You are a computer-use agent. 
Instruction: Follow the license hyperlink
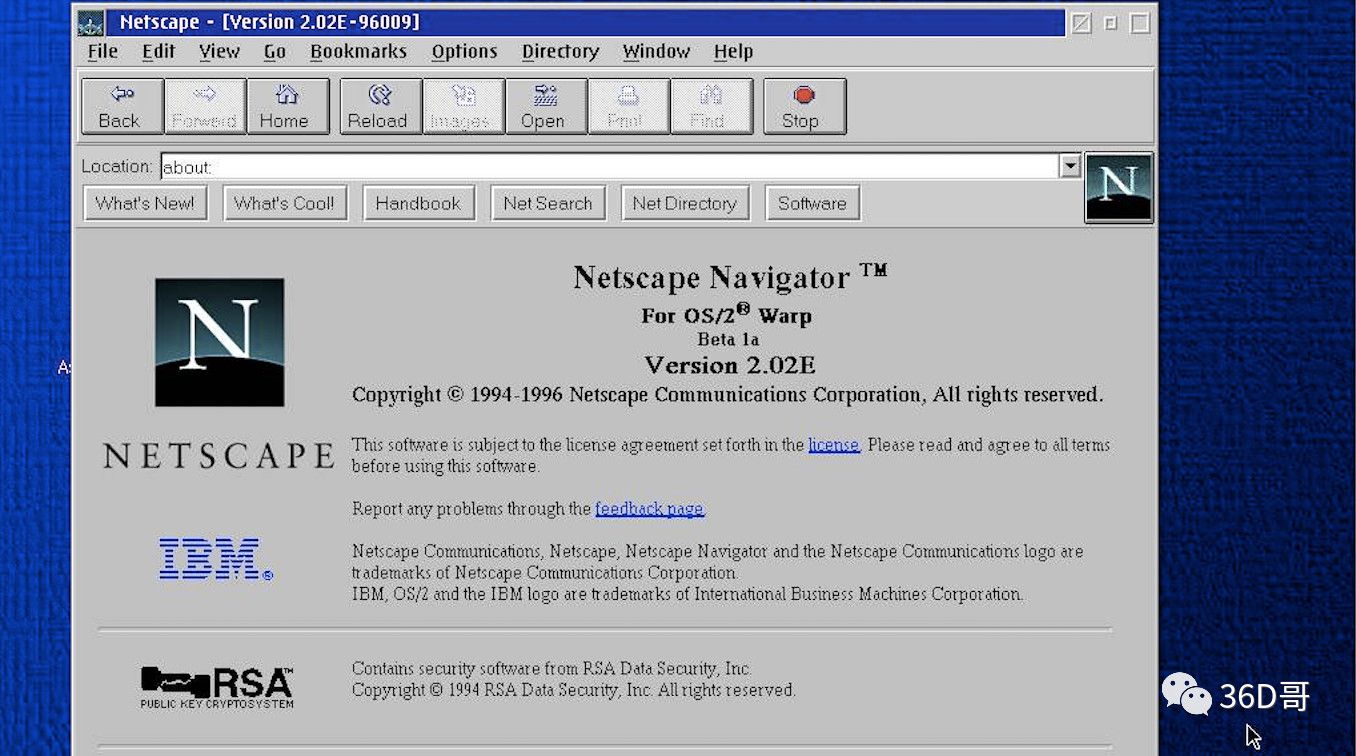834,445
